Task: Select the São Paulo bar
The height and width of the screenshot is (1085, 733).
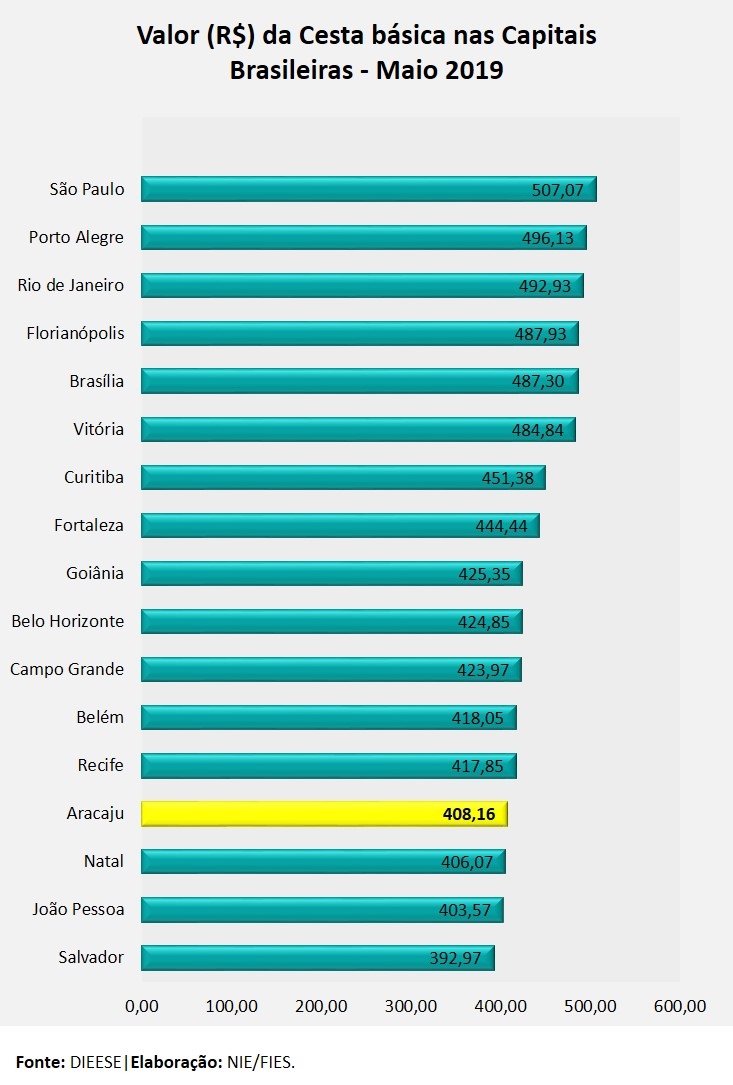Action: pos(368,189)
